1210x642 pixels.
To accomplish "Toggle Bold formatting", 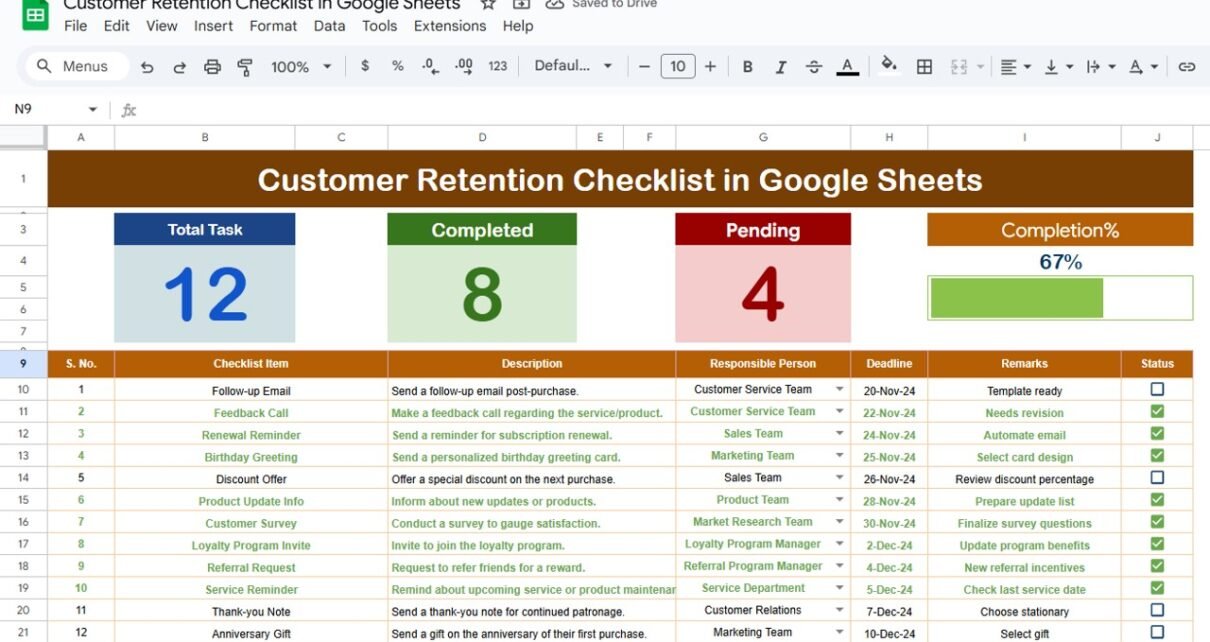I will (747, 67).
